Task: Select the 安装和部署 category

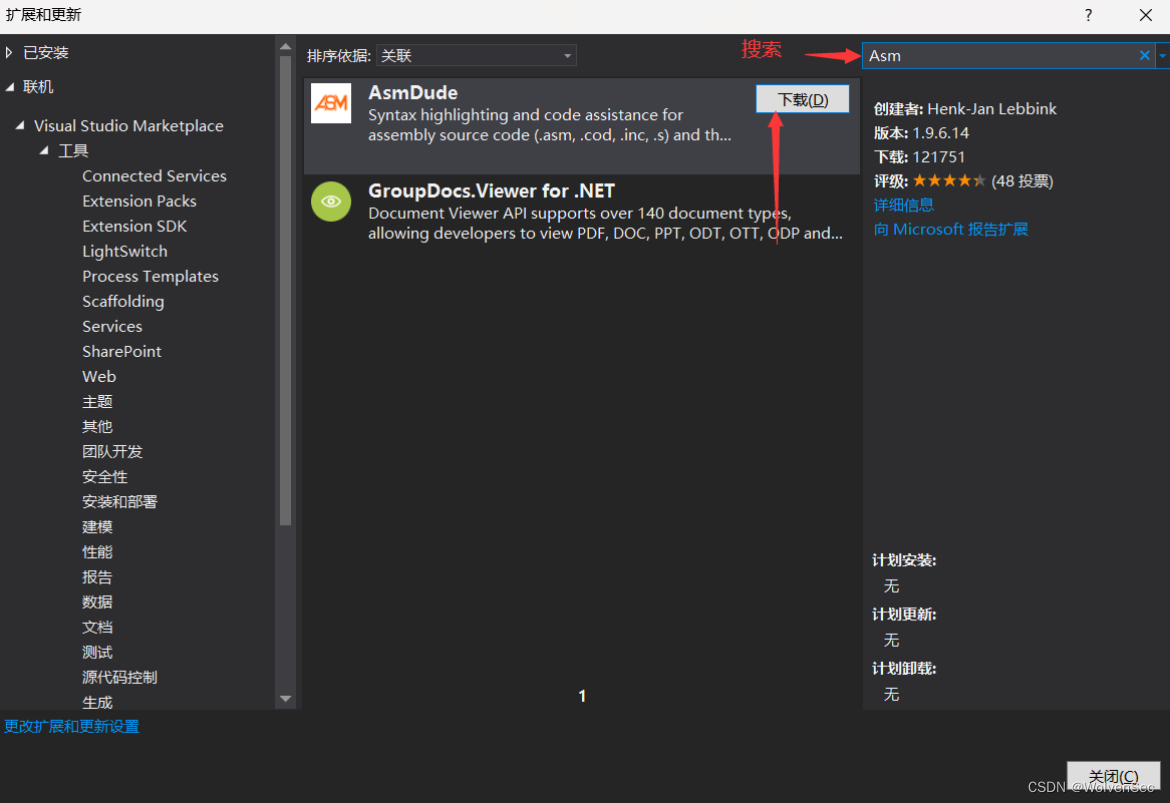Action: tap(119, 502)
